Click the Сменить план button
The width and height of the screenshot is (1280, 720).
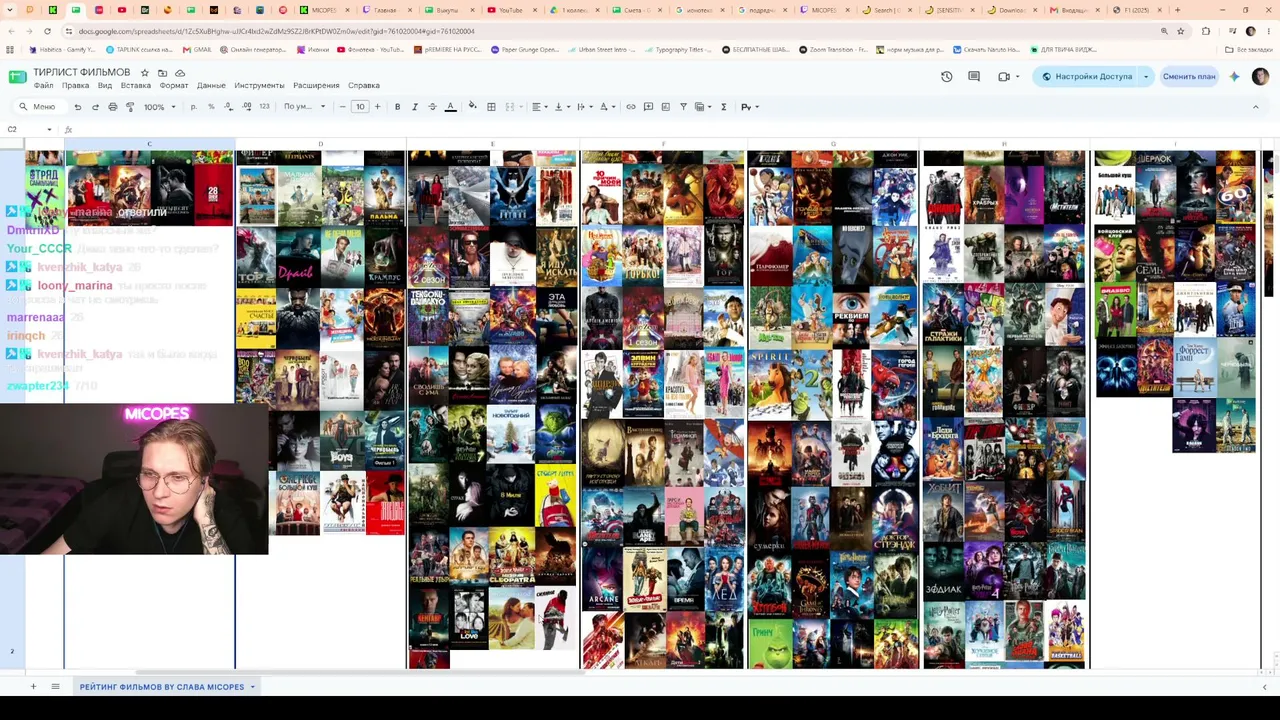click(1189, 77)
